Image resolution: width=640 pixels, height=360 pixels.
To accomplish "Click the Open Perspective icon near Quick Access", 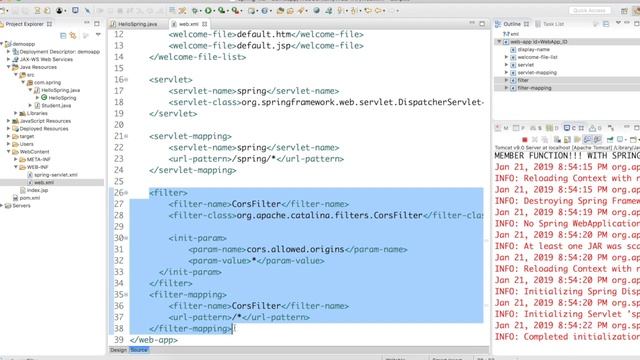I will [624, 11].
